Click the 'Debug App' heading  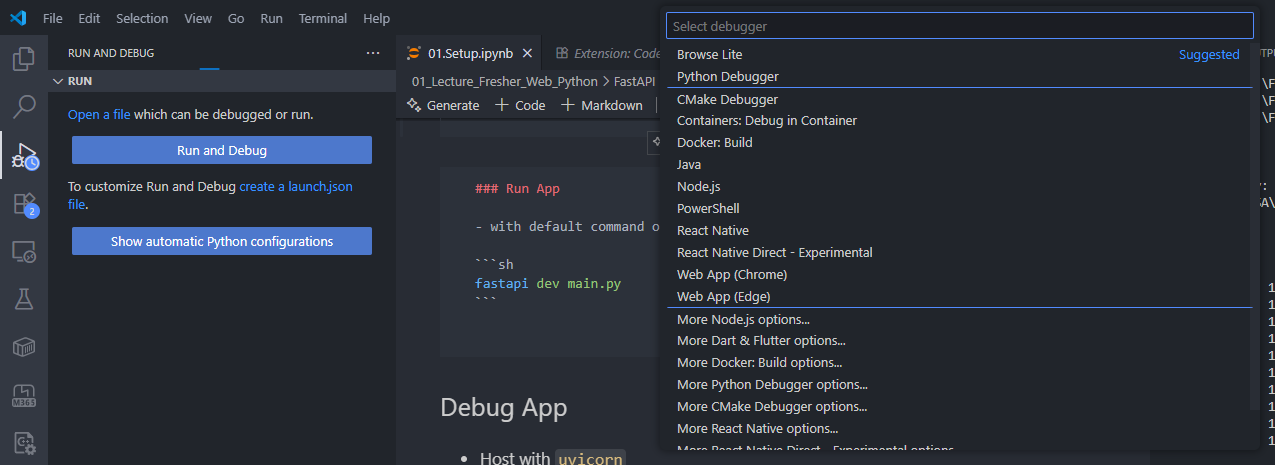[x=503, y=408]
